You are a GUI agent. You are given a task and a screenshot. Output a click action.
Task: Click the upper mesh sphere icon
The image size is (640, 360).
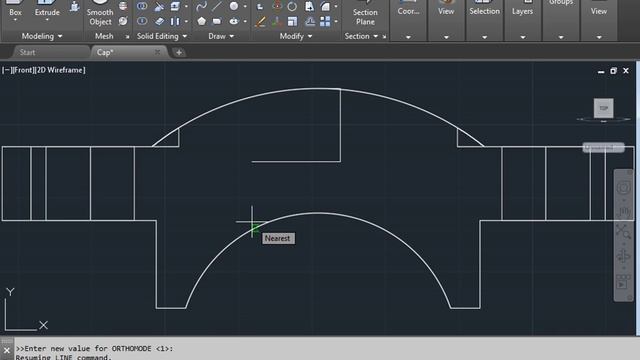coord(123,6)
